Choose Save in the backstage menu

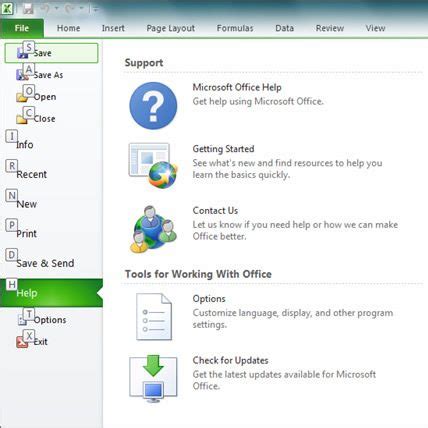pyautogui.click(x=51, y=53)
